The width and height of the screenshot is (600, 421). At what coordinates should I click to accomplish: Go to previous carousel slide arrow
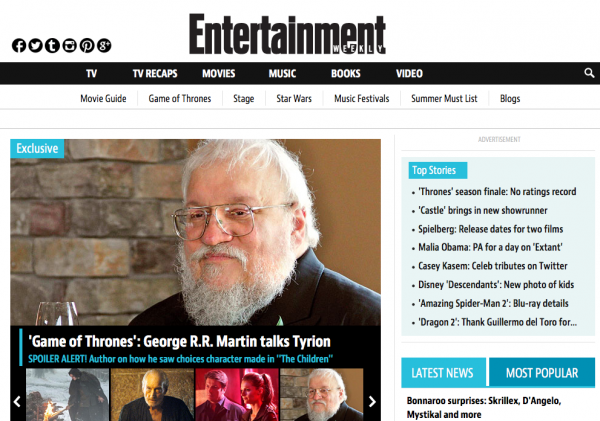(17, 401)
